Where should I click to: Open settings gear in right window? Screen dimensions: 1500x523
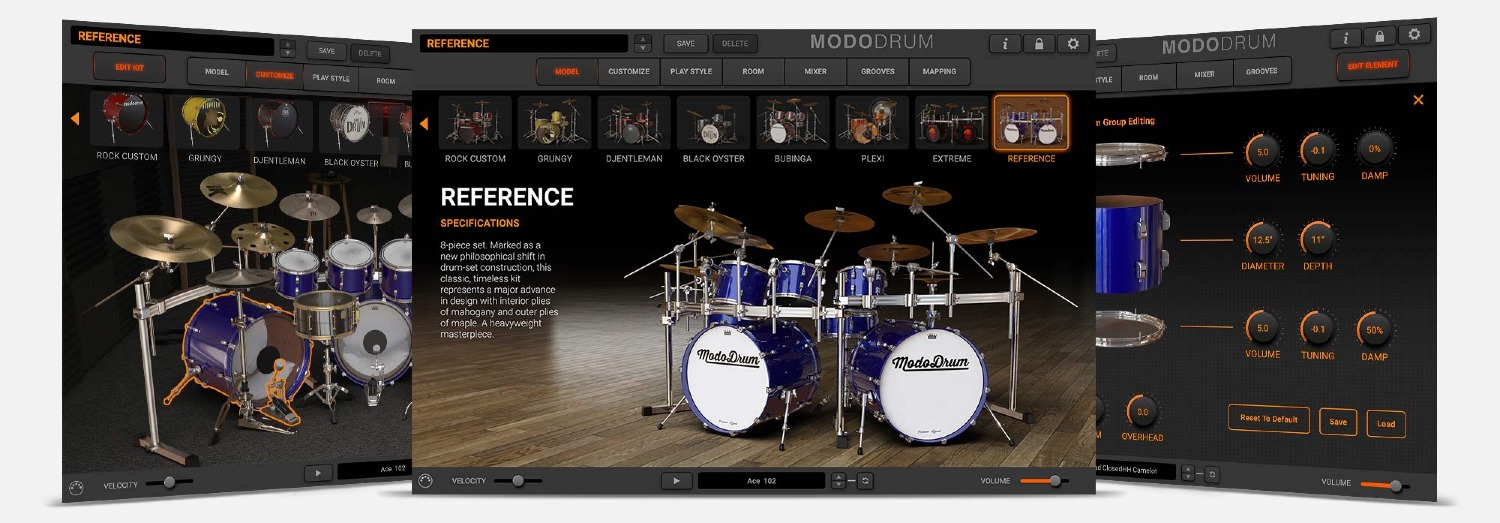(1414, 34)
